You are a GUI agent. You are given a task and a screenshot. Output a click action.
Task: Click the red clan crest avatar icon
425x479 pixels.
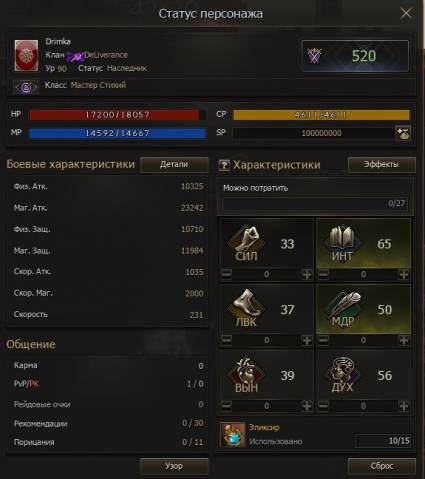[26, 55]
